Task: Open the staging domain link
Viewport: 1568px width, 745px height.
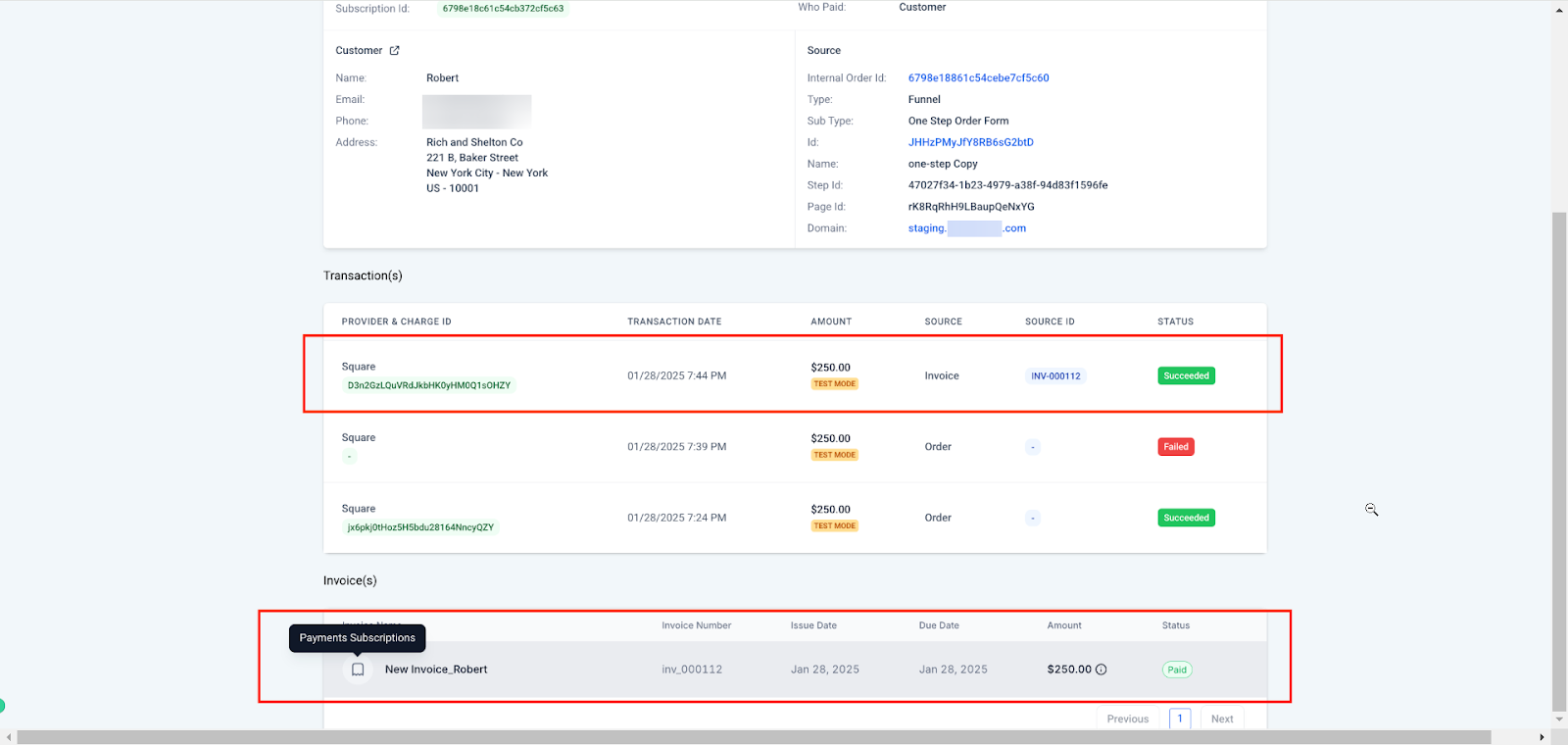Action: tap(966, 228)
